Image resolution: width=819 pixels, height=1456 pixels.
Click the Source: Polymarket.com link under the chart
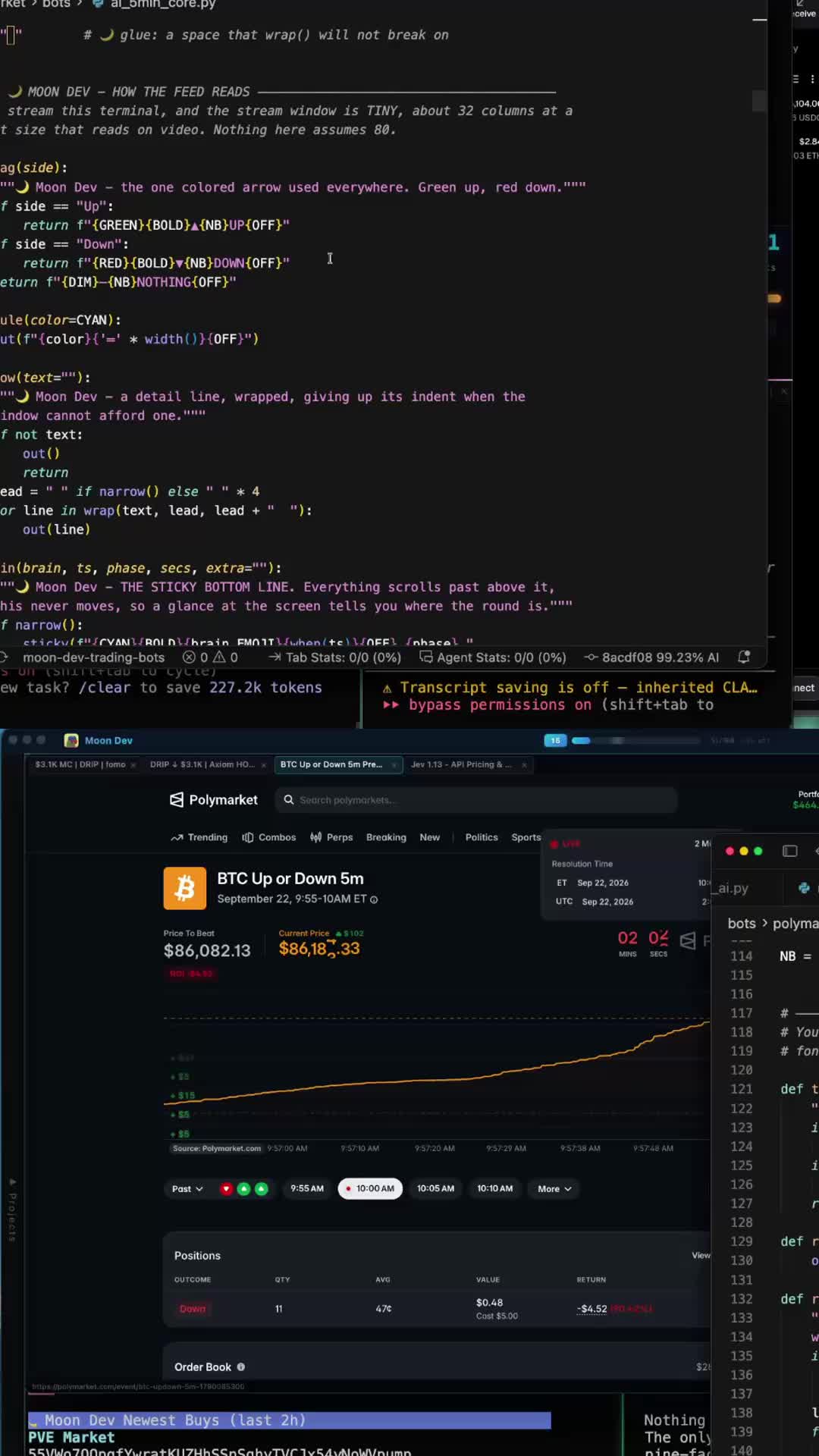coord(217,1149)
